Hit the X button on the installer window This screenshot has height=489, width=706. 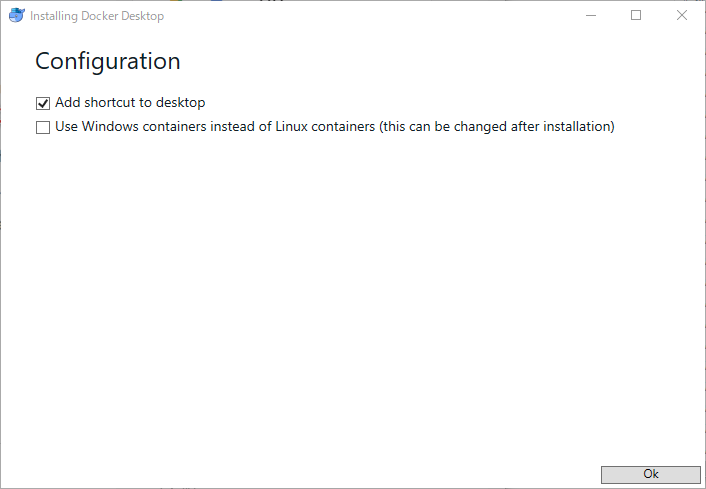coord(682,16)
